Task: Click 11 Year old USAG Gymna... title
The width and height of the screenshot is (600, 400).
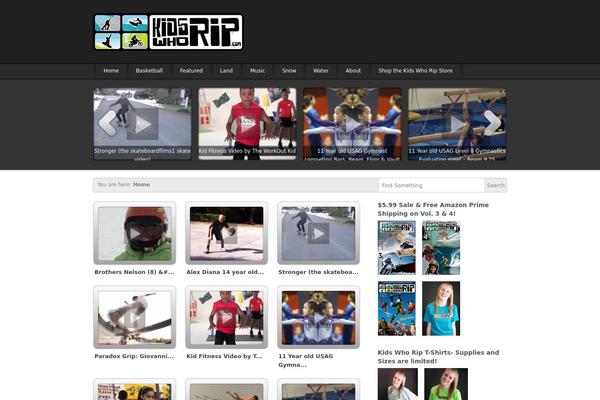Action: coord(306,360)
